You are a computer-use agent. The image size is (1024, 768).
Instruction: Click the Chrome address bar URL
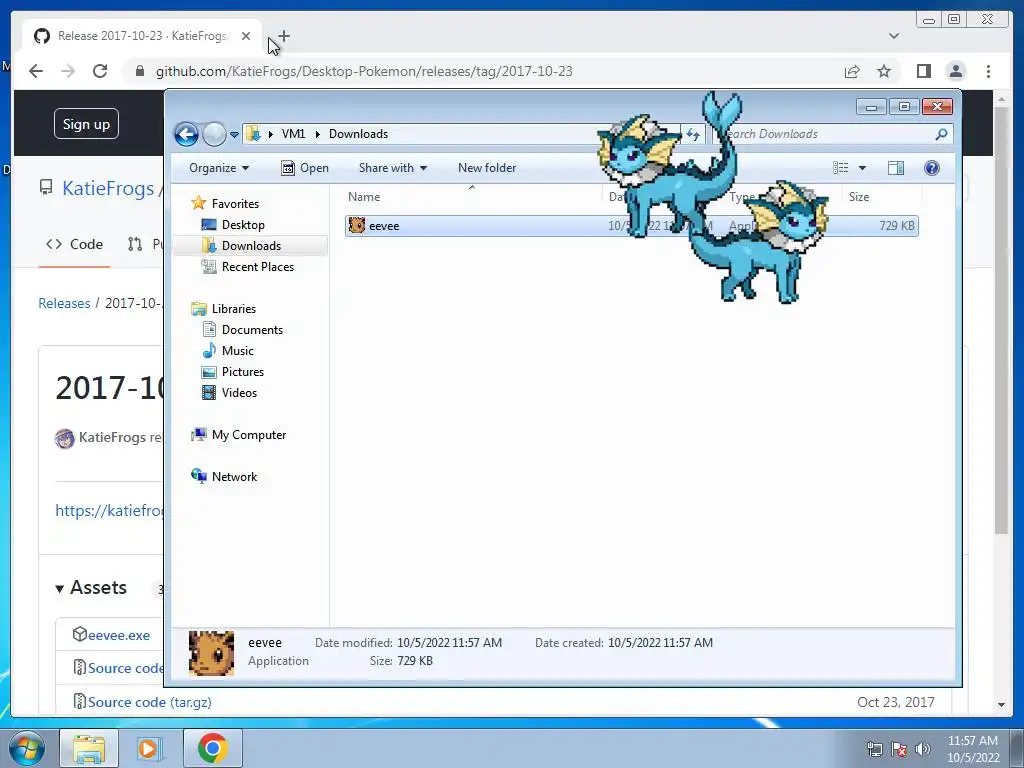click(364, 71)
